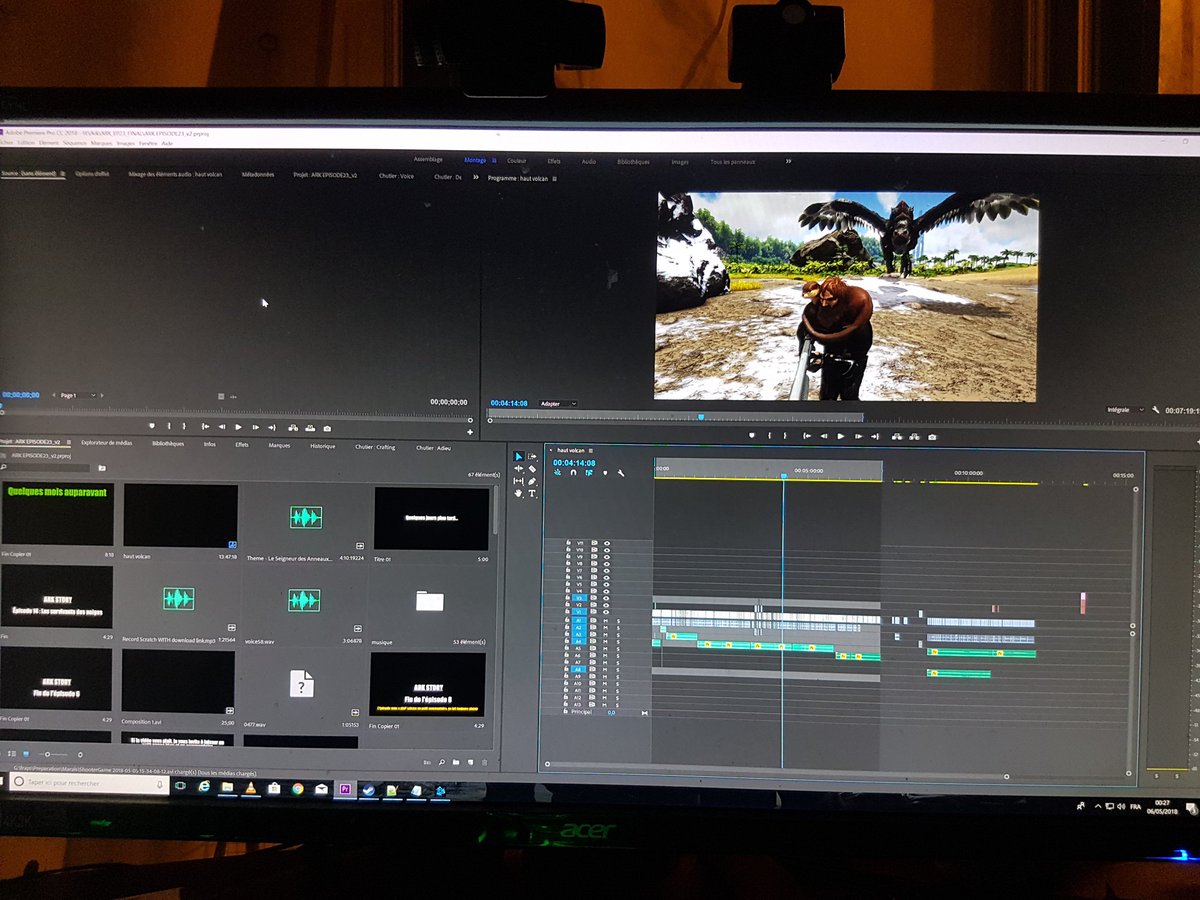
Task: Play in the Source monitor
Action: tap(238, 426)
